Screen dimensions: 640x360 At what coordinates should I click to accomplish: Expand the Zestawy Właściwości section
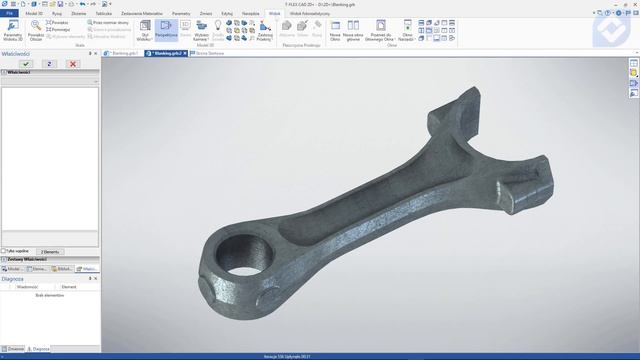coord(50,259)
